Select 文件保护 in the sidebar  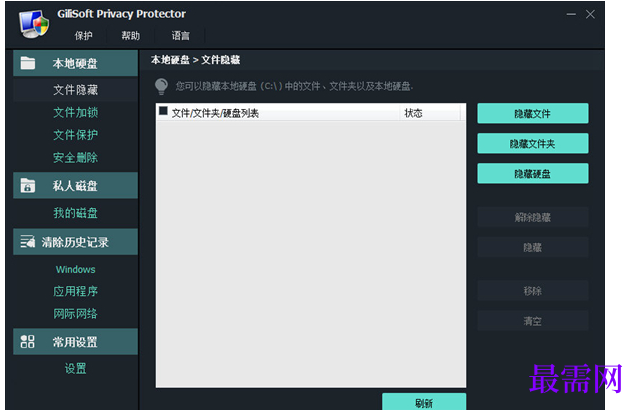tap(76, 135)
